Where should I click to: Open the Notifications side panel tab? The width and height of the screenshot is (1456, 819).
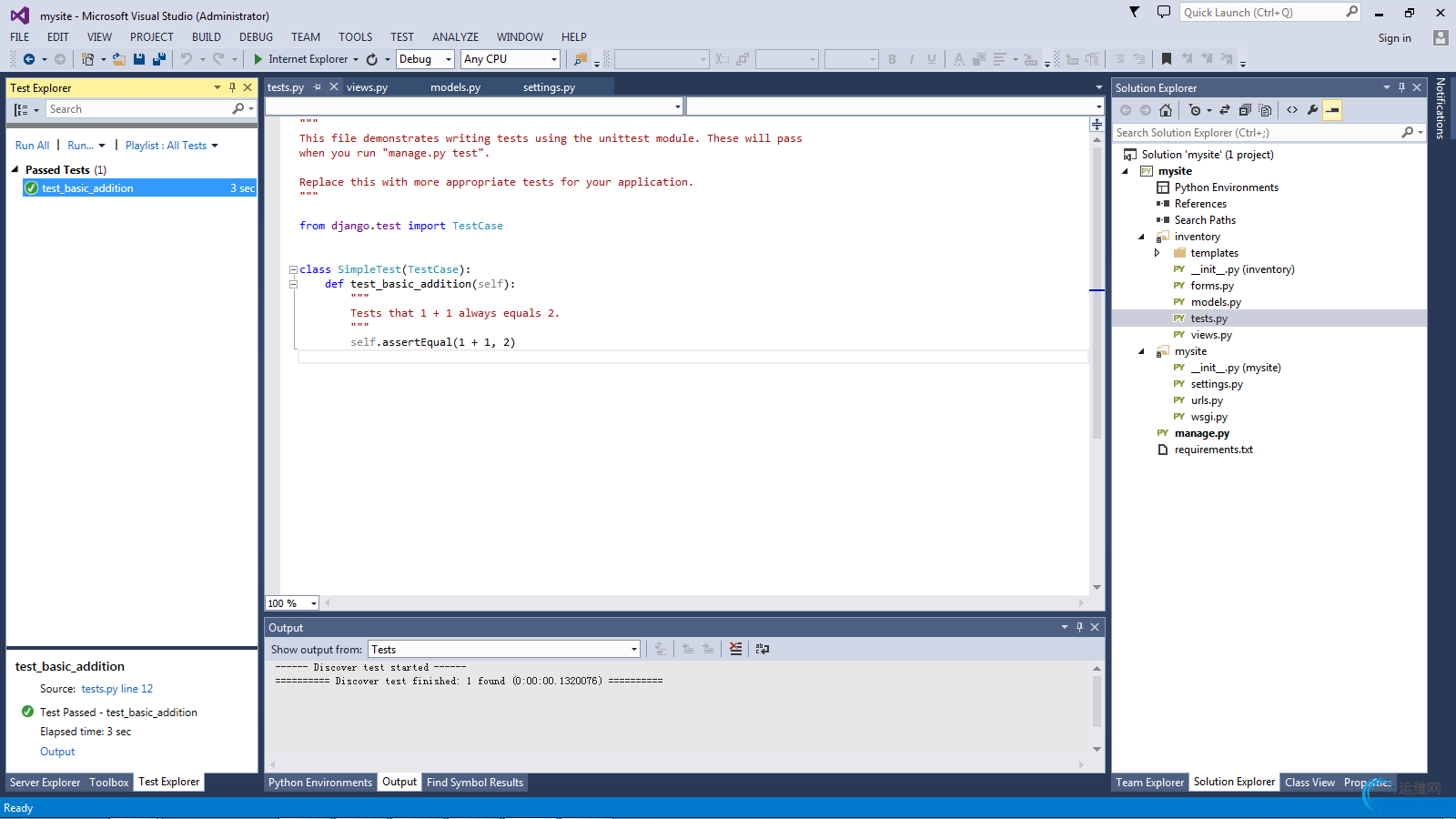[x=1441, y=107]
